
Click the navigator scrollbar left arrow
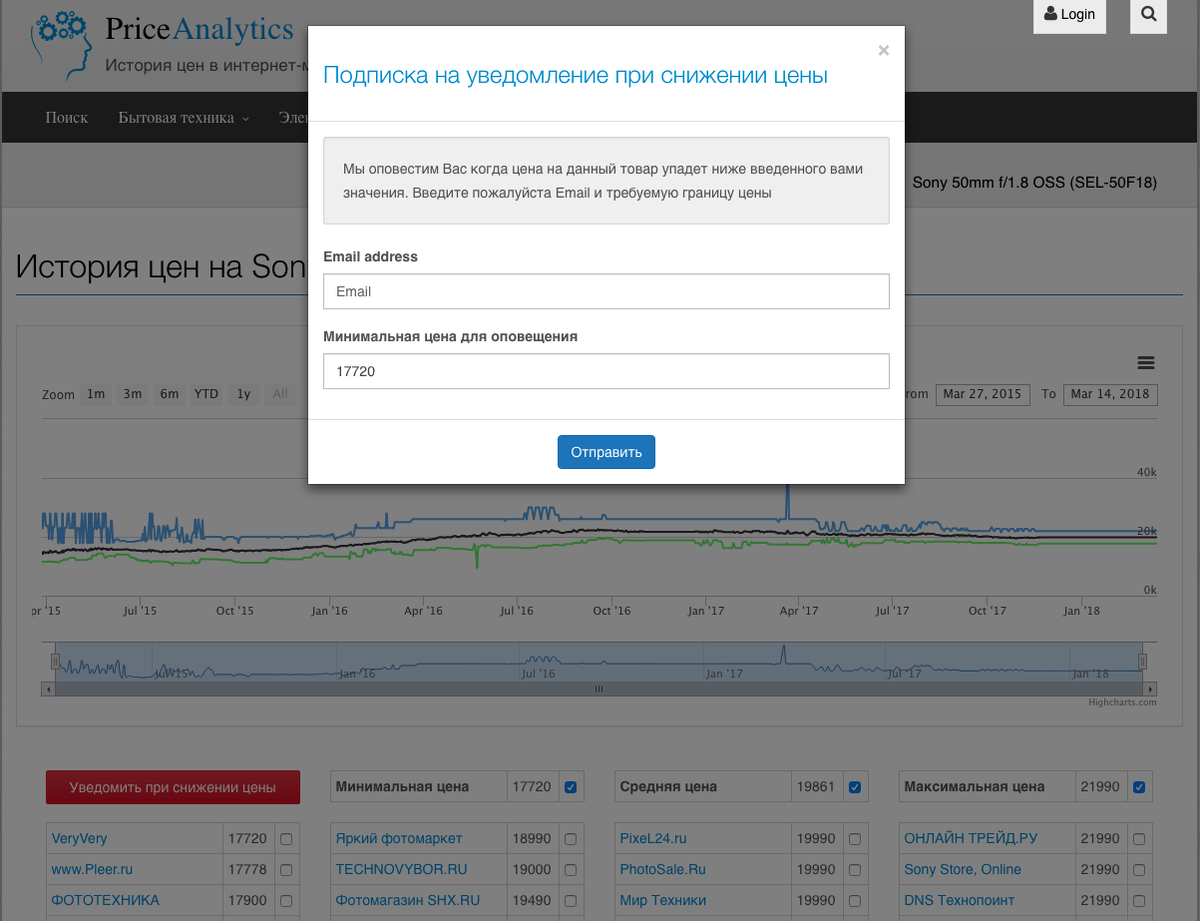point(48,689)
